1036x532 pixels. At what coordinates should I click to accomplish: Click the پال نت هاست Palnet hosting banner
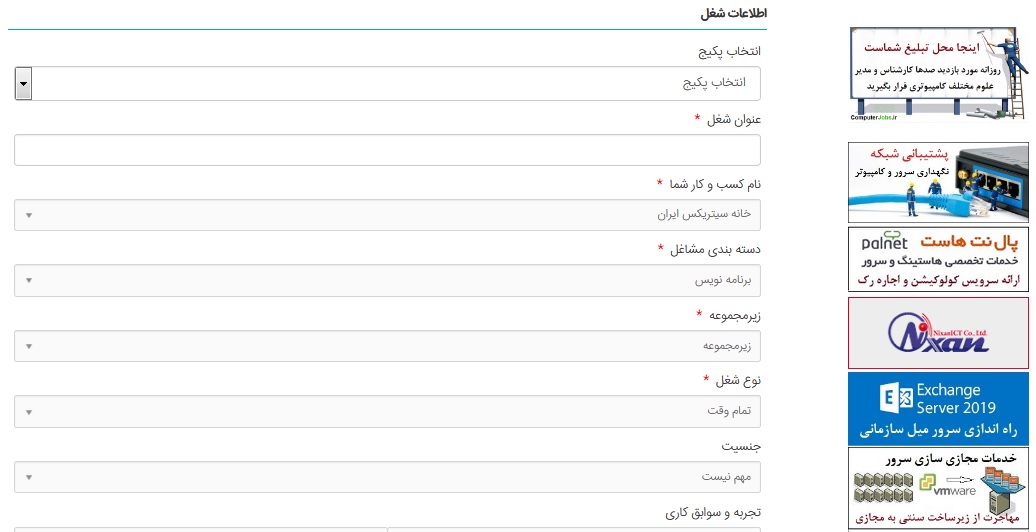[x=938, y=259]
